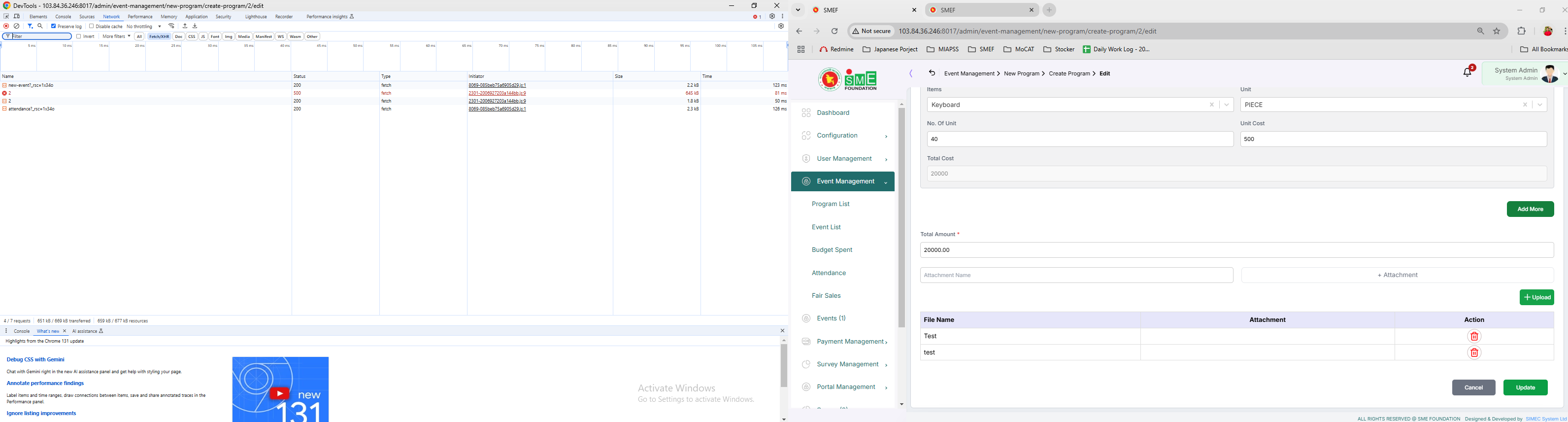Open the tab groups grid icon in the bookmarks bar
This screenshot has height=422, width=1568.
point(801,49)
